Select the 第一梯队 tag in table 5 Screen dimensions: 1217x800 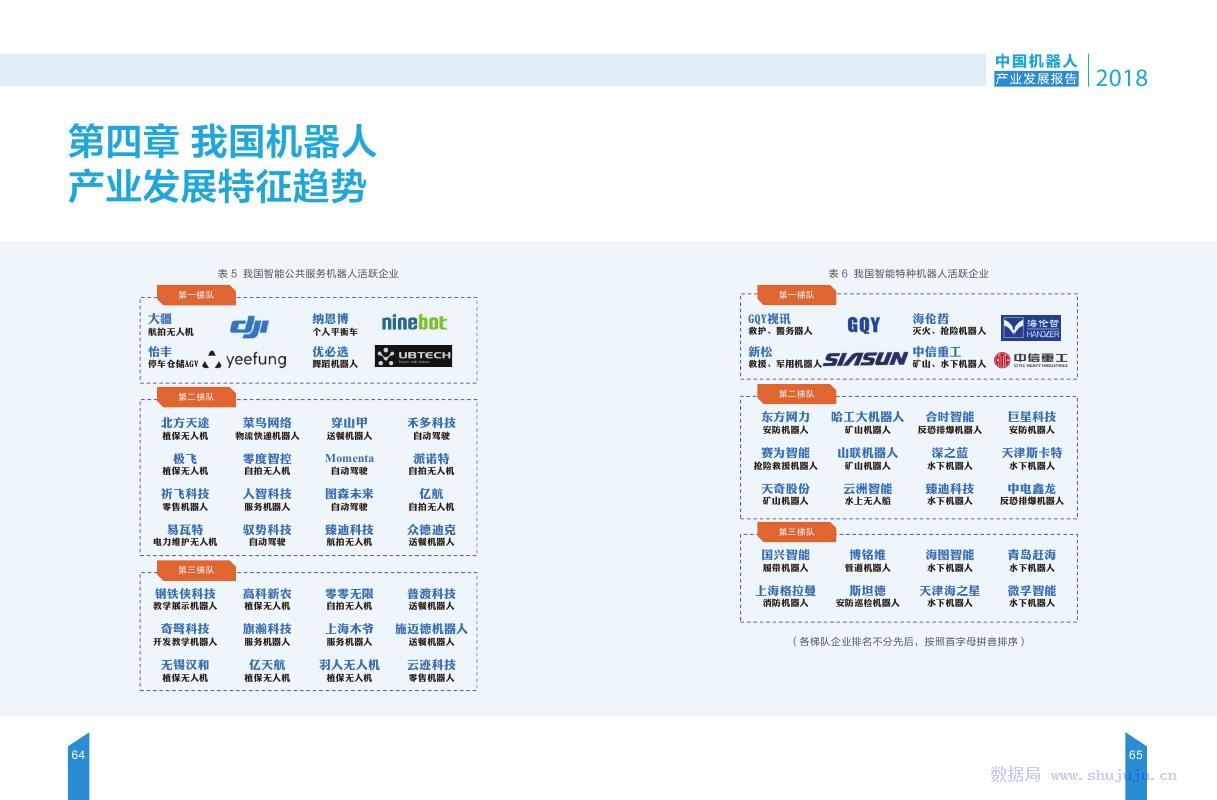tap(196, 295)
